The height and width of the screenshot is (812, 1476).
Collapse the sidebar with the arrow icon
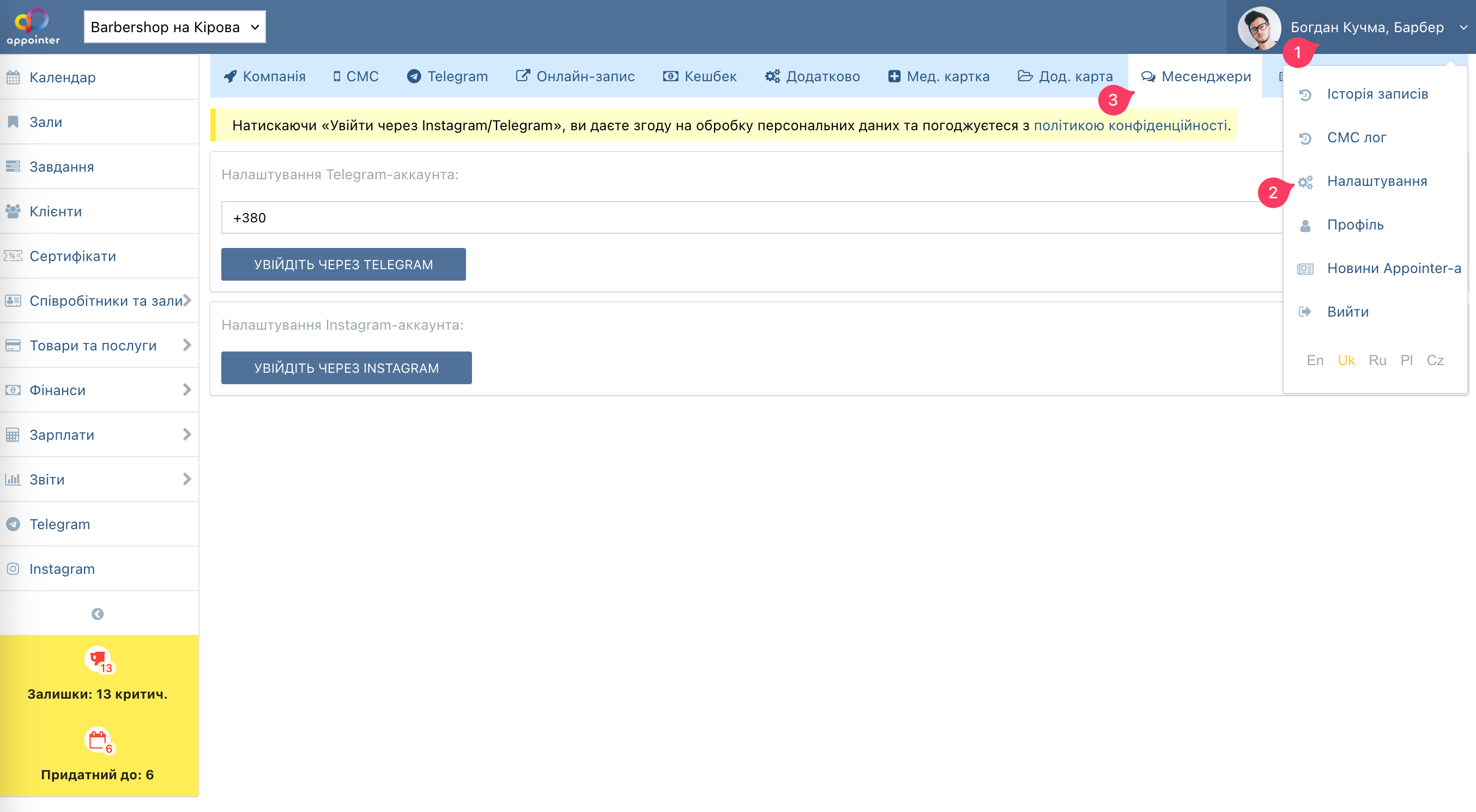click(x=98, y=614)
